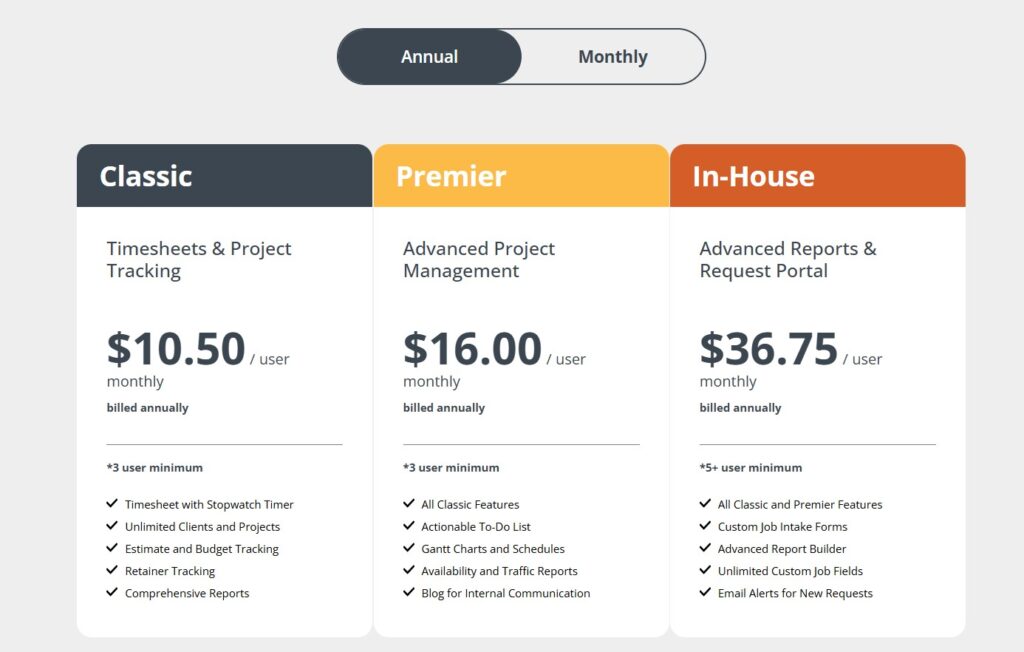Viewport: 1024px width, 652px height.
Task: Click the checkmark beside Advanced Report Builder
Action: pos(706,548)
